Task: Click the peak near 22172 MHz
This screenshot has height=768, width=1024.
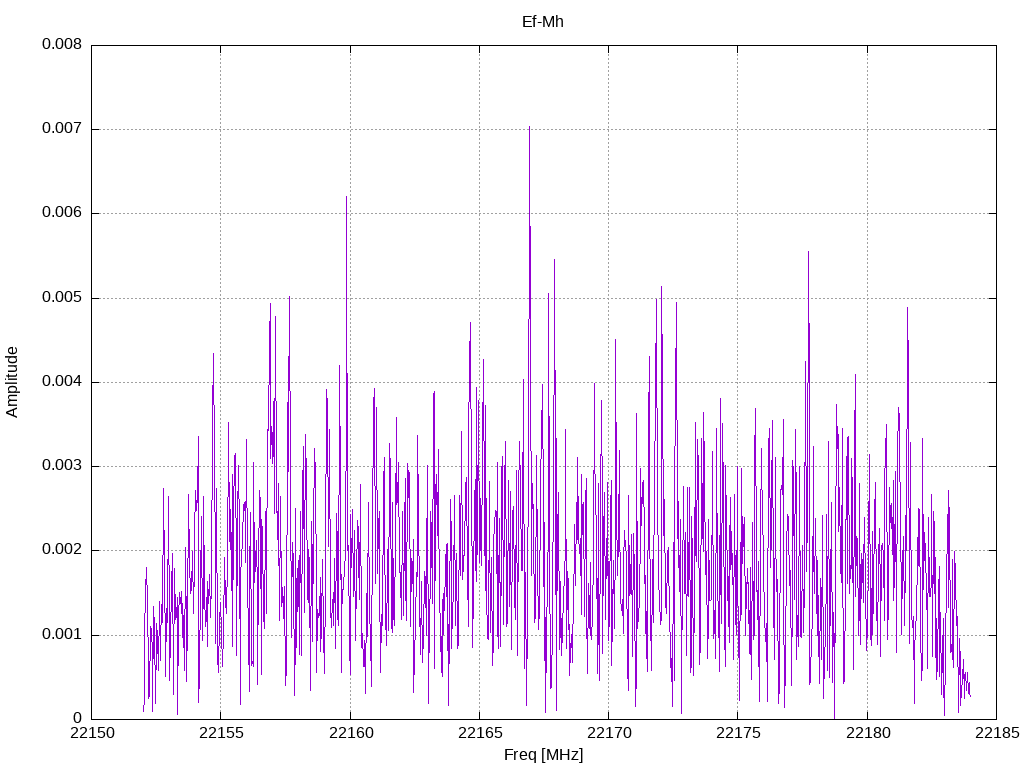Action: [x=661, y=288]
